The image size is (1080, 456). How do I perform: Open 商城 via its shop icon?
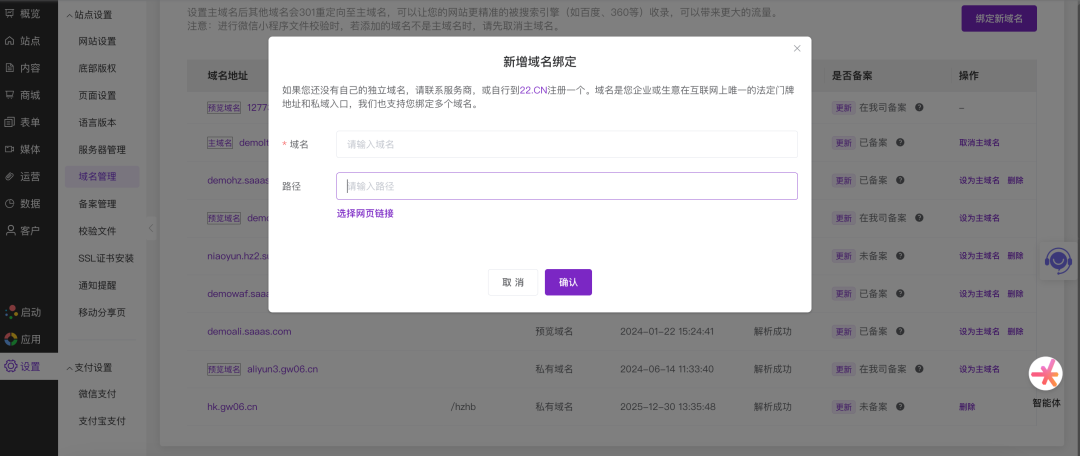click(11, 95)
